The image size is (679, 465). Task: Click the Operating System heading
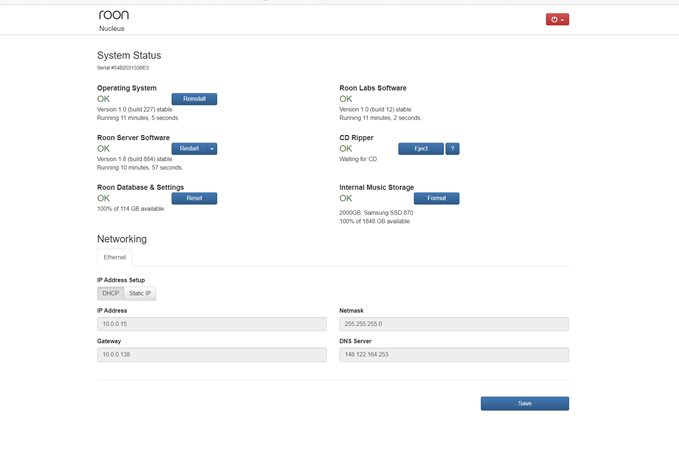tap(127, 88)
